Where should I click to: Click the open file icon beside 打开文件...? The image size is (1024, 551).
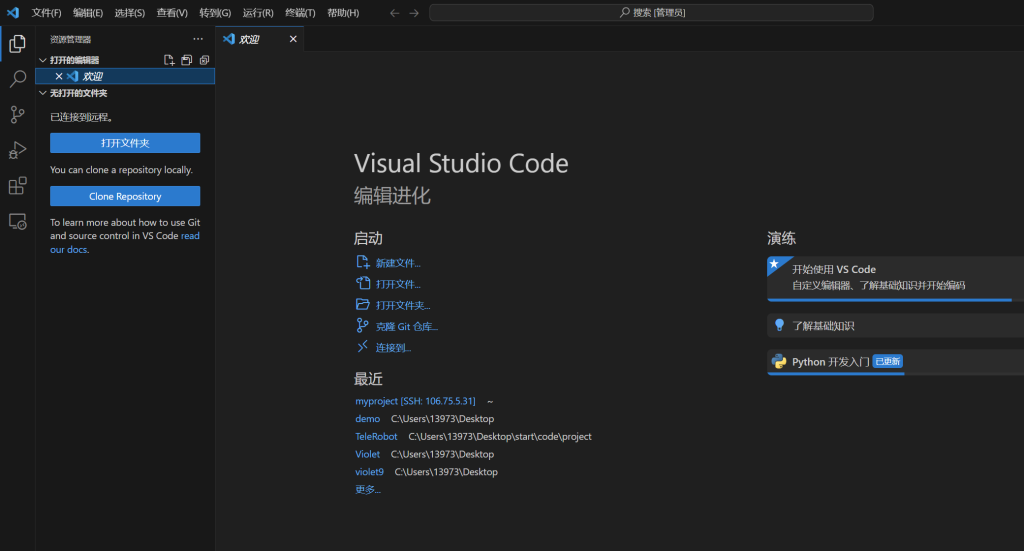tap(362, 283)
